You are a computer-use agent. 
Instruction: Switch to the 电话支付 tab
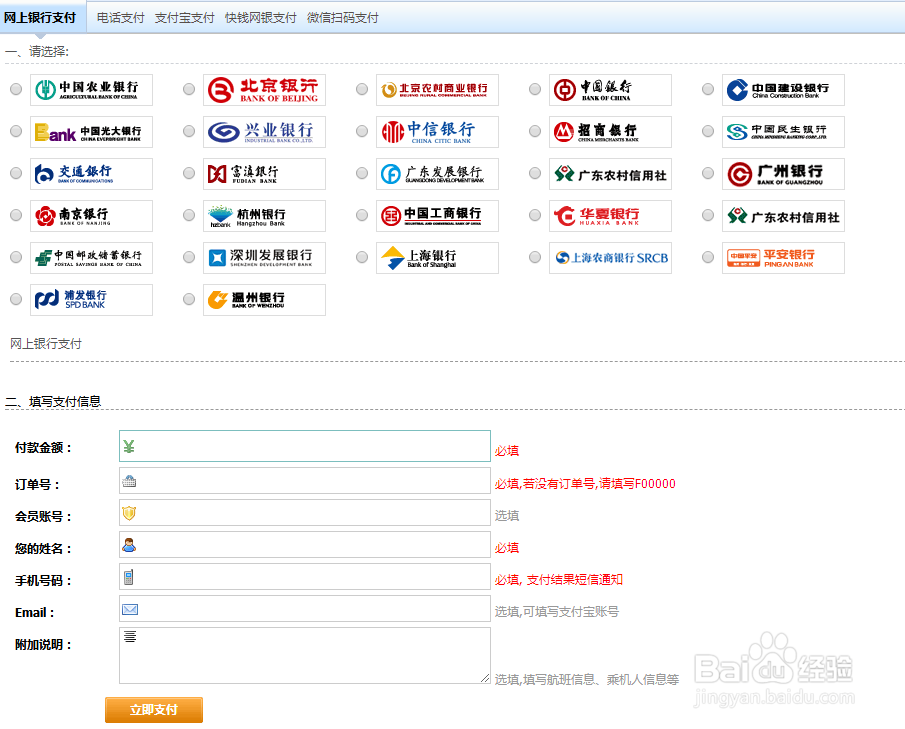click(121, 18)
